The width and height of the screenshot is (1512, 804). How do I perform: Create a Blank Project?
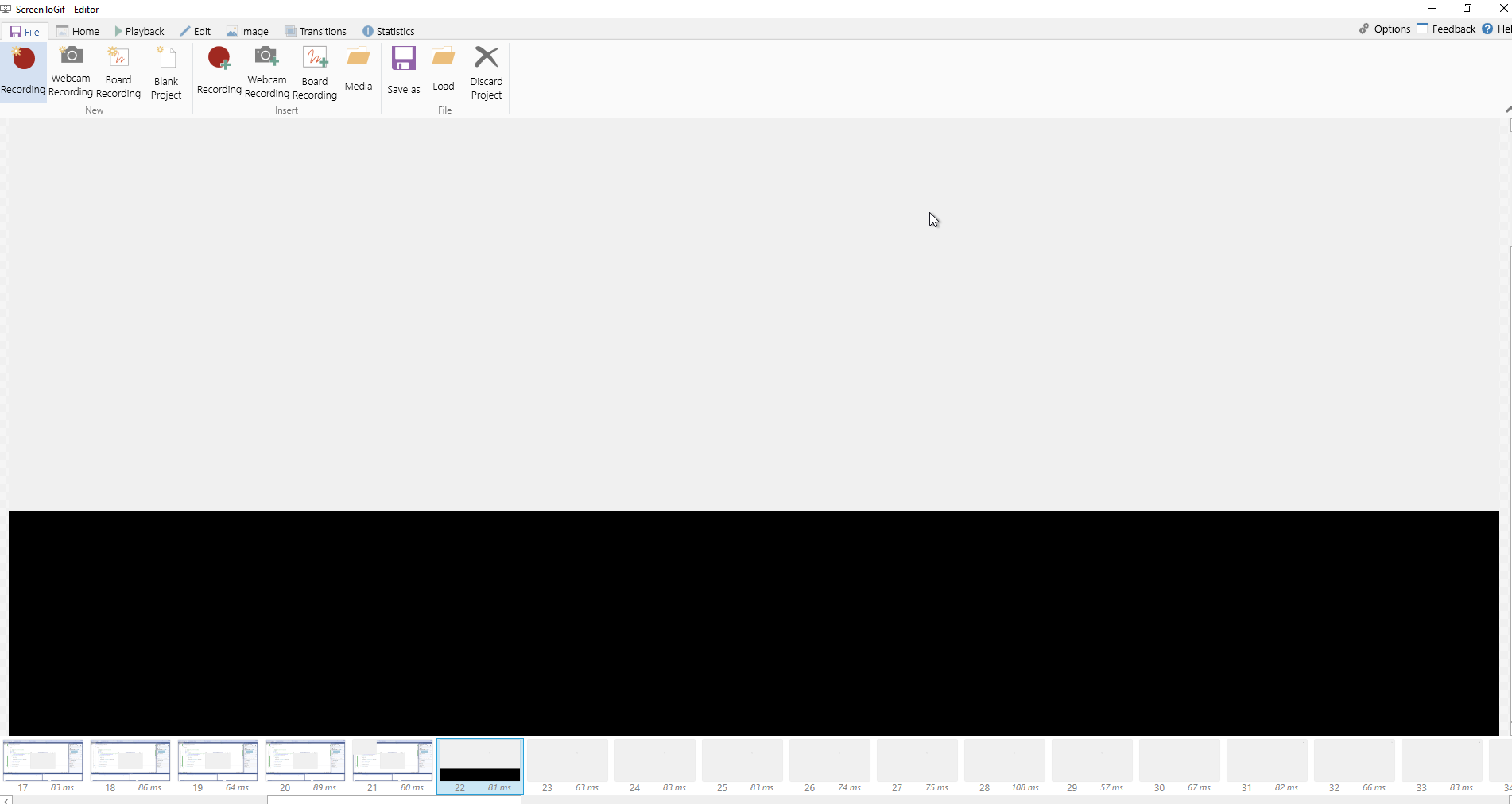(x=165, y=70)
